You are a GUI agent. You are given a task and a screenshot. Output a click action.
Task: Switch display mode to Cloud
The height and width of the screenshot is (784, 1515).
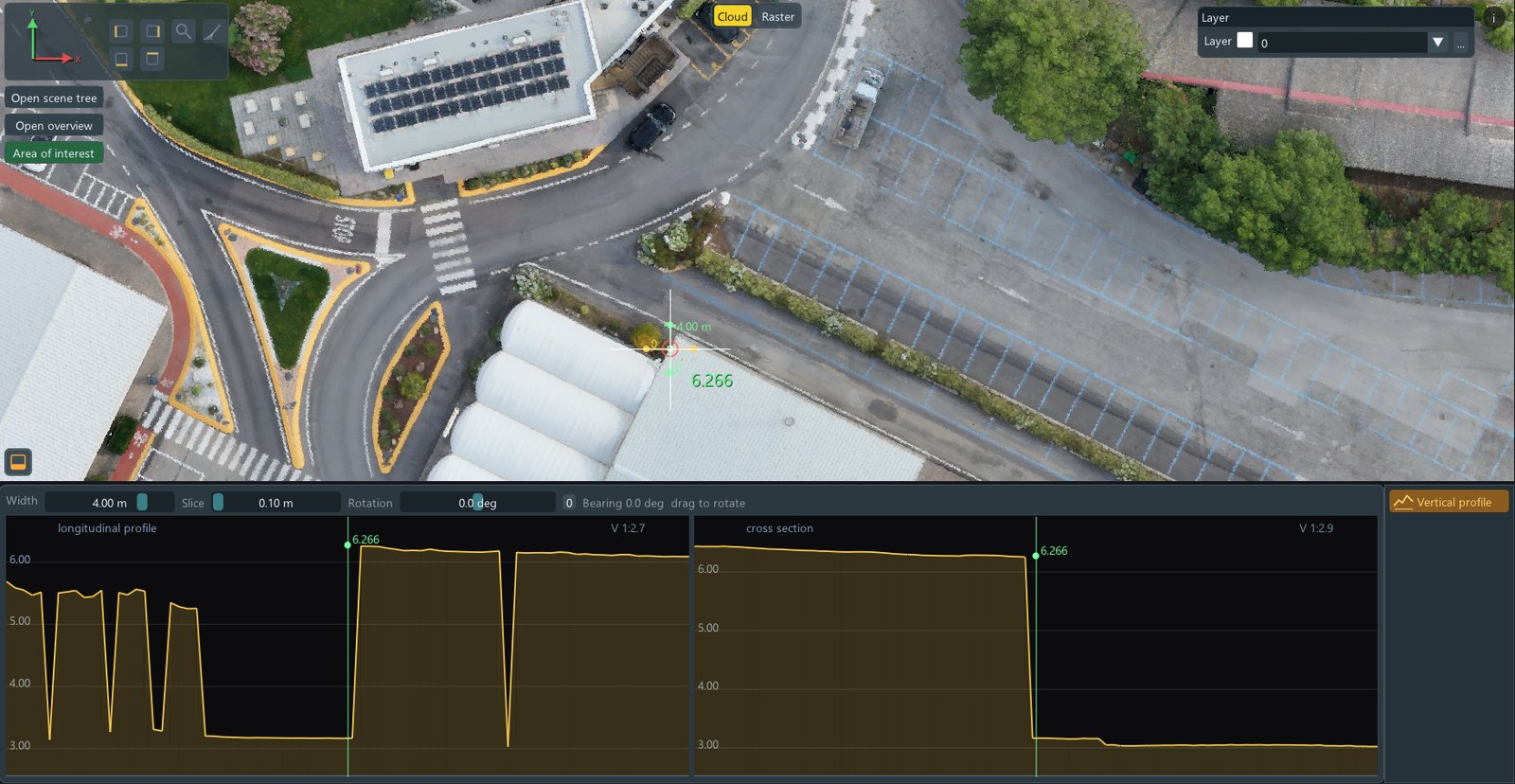pos(732,16)
